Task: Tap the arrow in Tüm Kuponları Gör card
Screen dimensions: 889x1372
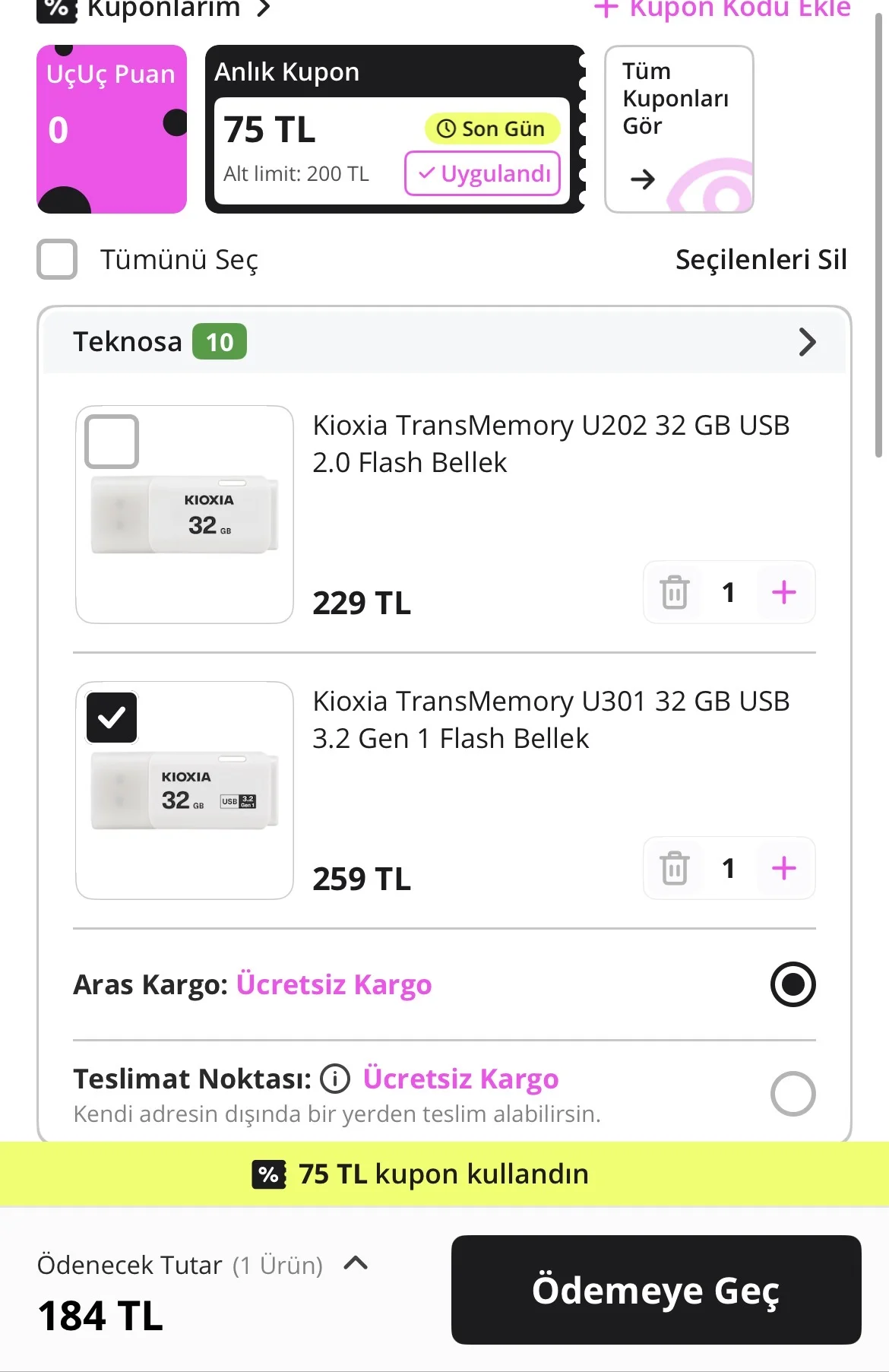Action: (643, 179)
